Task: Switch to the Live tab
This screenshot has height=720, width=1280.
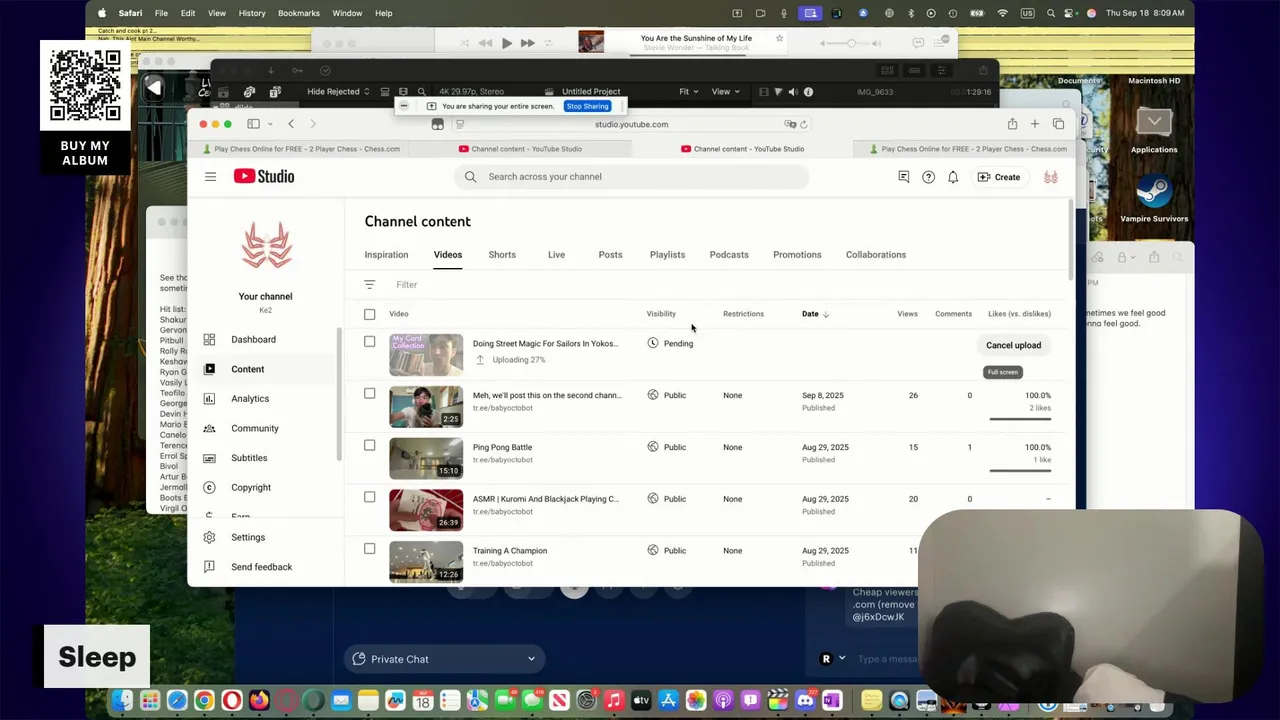Action: (x=556, y=254)
